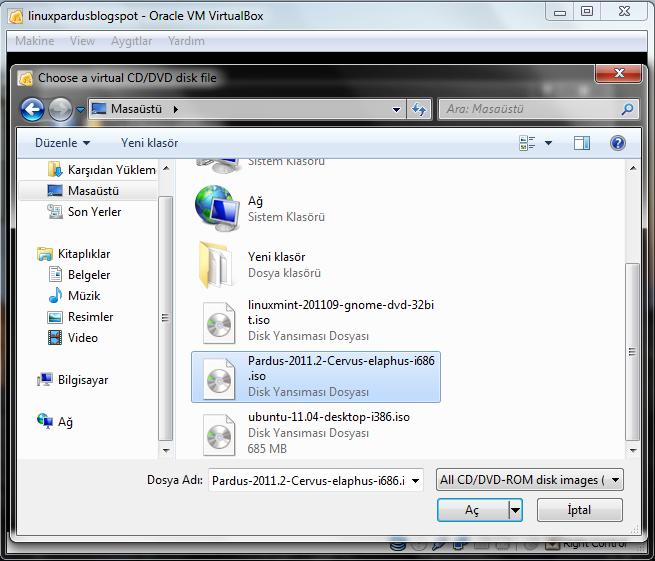Viewport: 655px width, 561px height.
Task: Click the ubuntu ISO disc icon
Action: 219,435
